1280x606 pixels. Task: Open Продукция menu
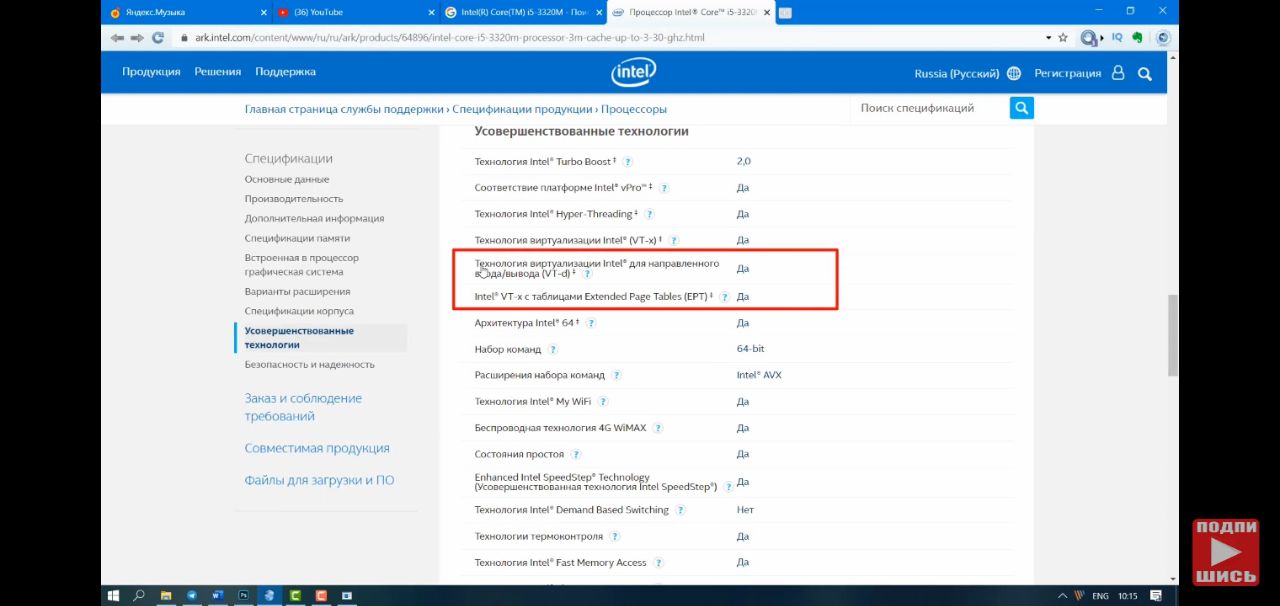151,72
